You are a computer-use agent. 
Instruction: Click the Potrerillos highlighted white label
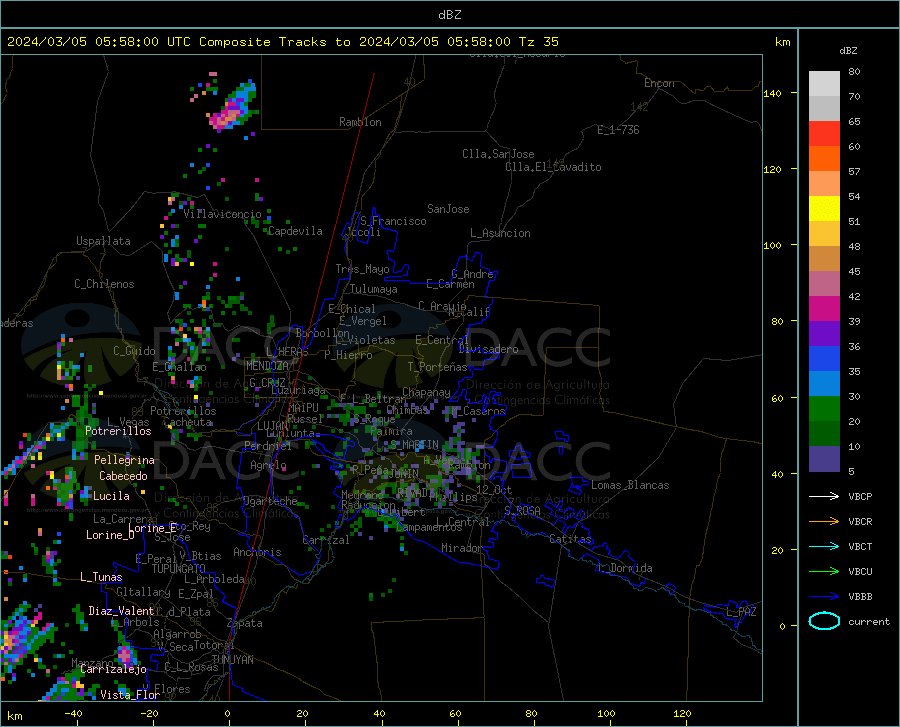tap(118, 431)
